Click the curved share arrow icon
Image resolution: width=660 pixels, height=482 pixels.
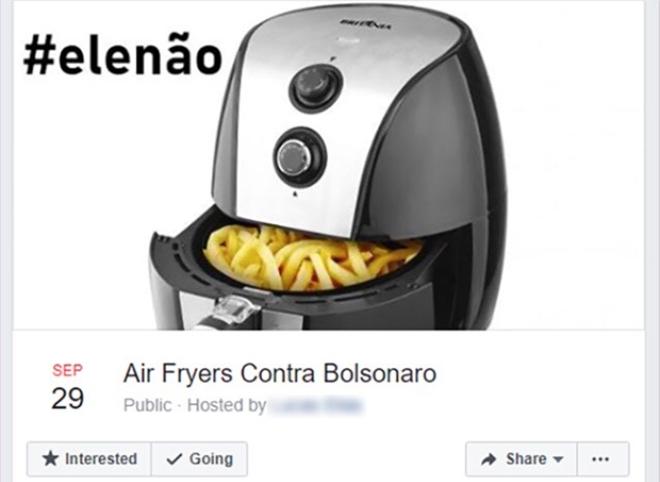(x=489, y=459)
